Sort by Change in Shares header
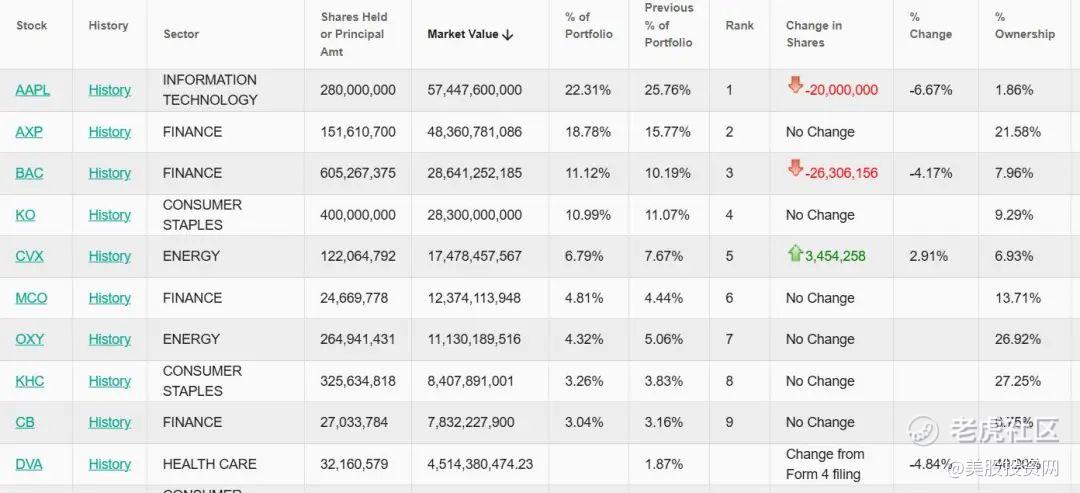 pos(813,34)
